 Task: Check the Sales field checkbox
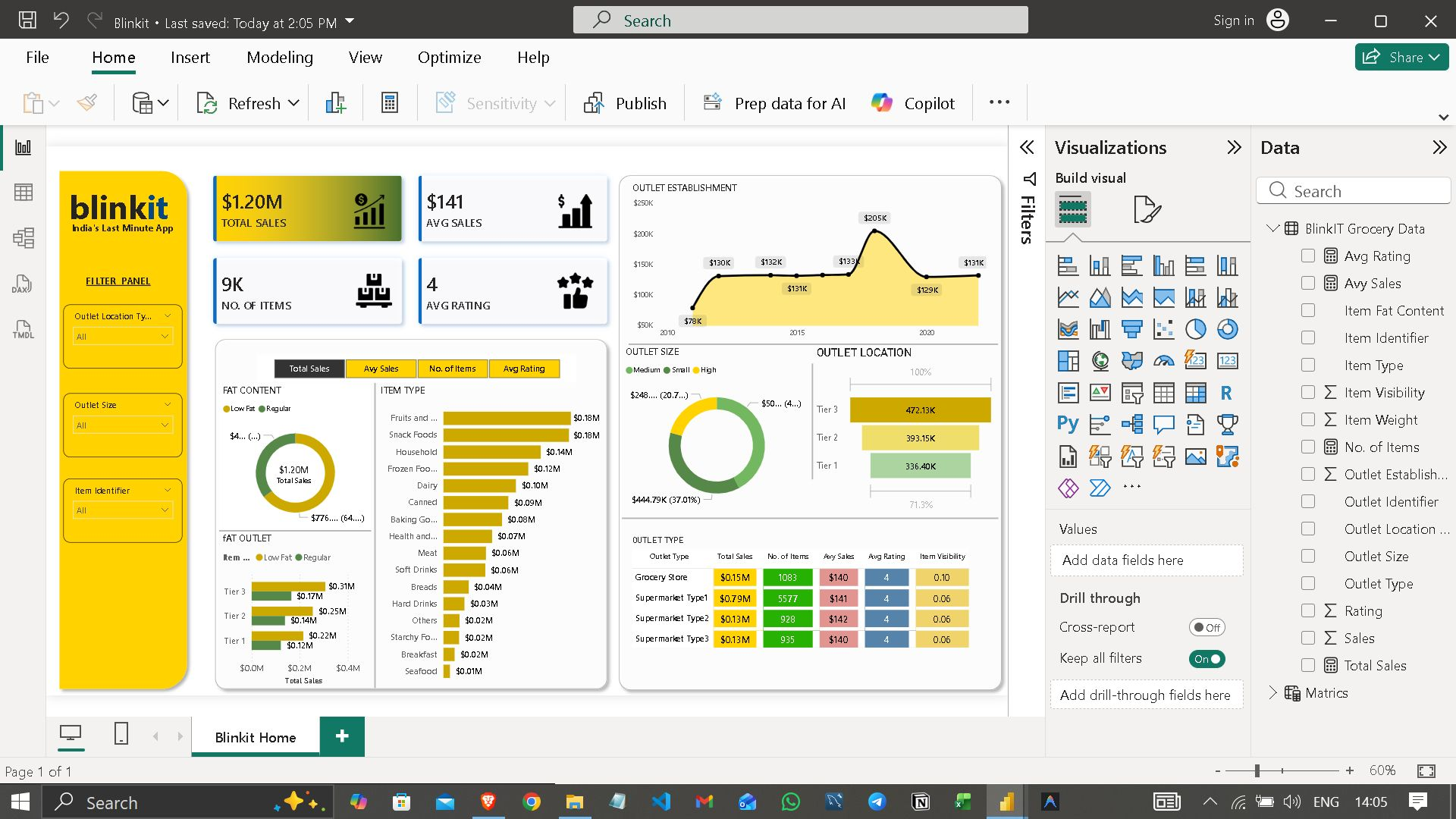click(x=1308, y=638)
